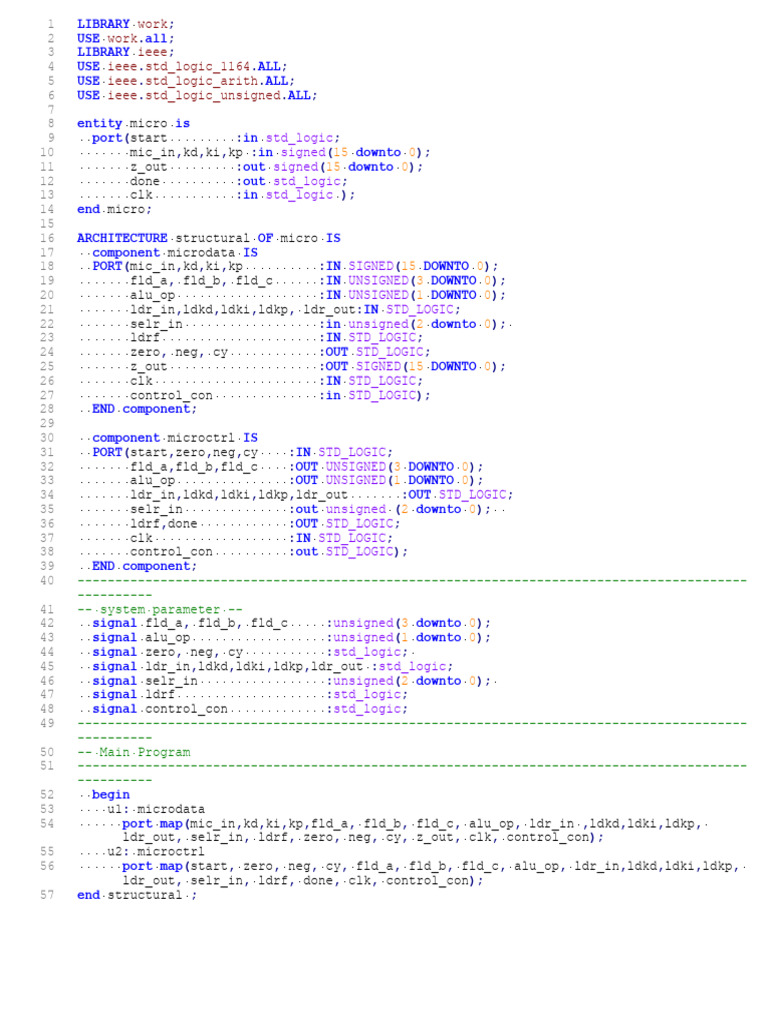Click the 'LIBRARY work;' line of code
Image resolution: width=768 pixels, height=1024 pixels.
click(x=125, y=24)
